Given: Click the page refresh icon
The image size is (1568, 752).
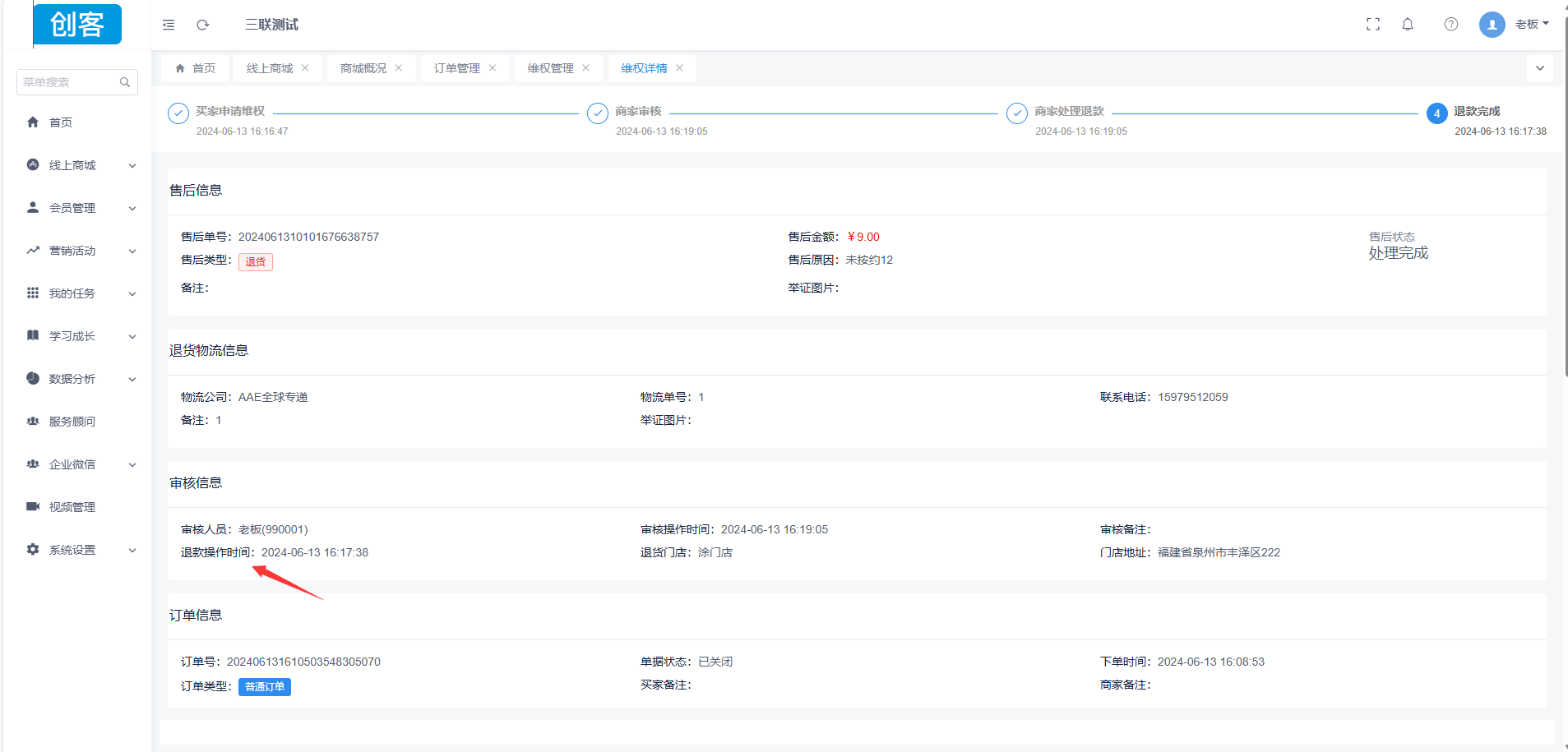Looking at the screenshot, I should pos(203,25).
